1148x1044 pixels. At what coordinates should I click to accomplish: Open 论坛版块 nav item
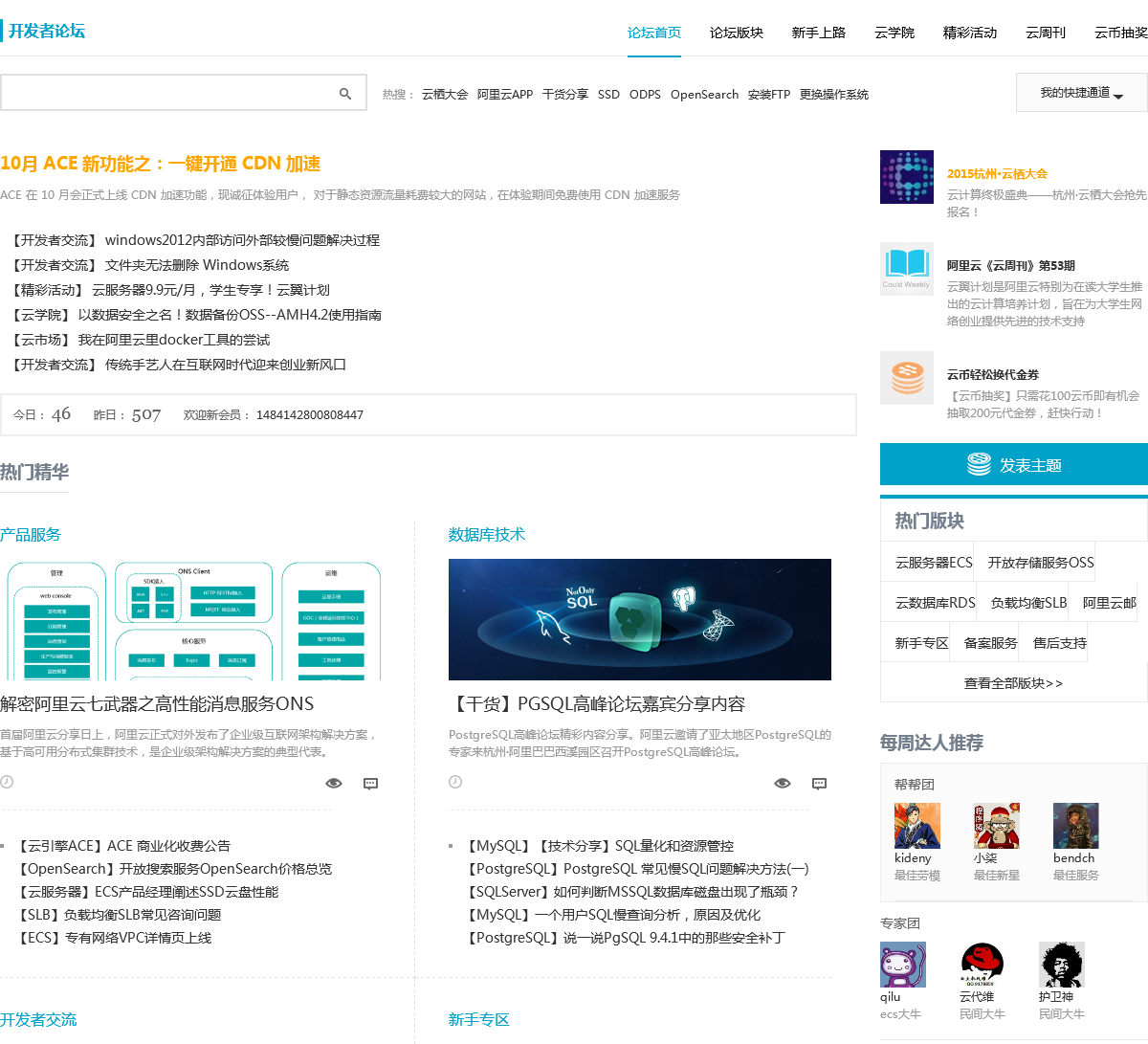point(737,33)
